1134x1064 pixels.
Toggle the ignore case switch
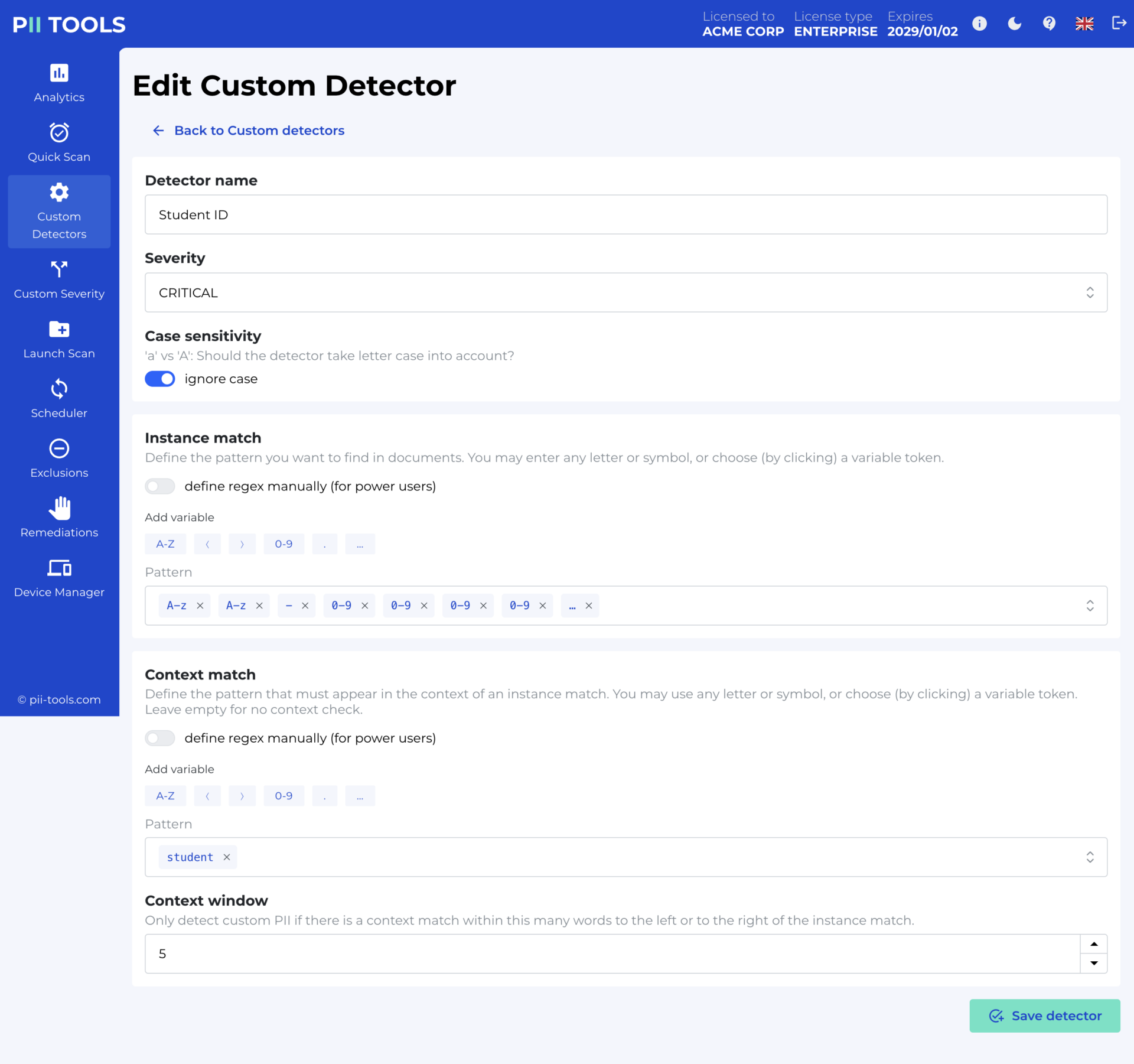click(x=160, y=379)
